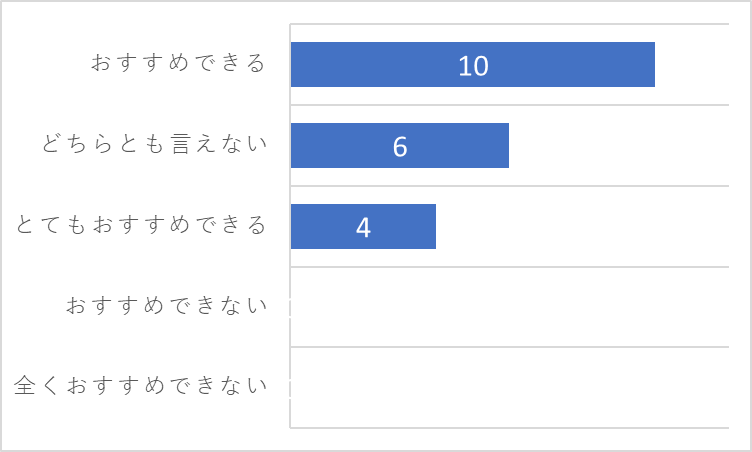Click empty plot area right of bar 6
Viewport: 752px width, 452px height.
tap(619, 145)
